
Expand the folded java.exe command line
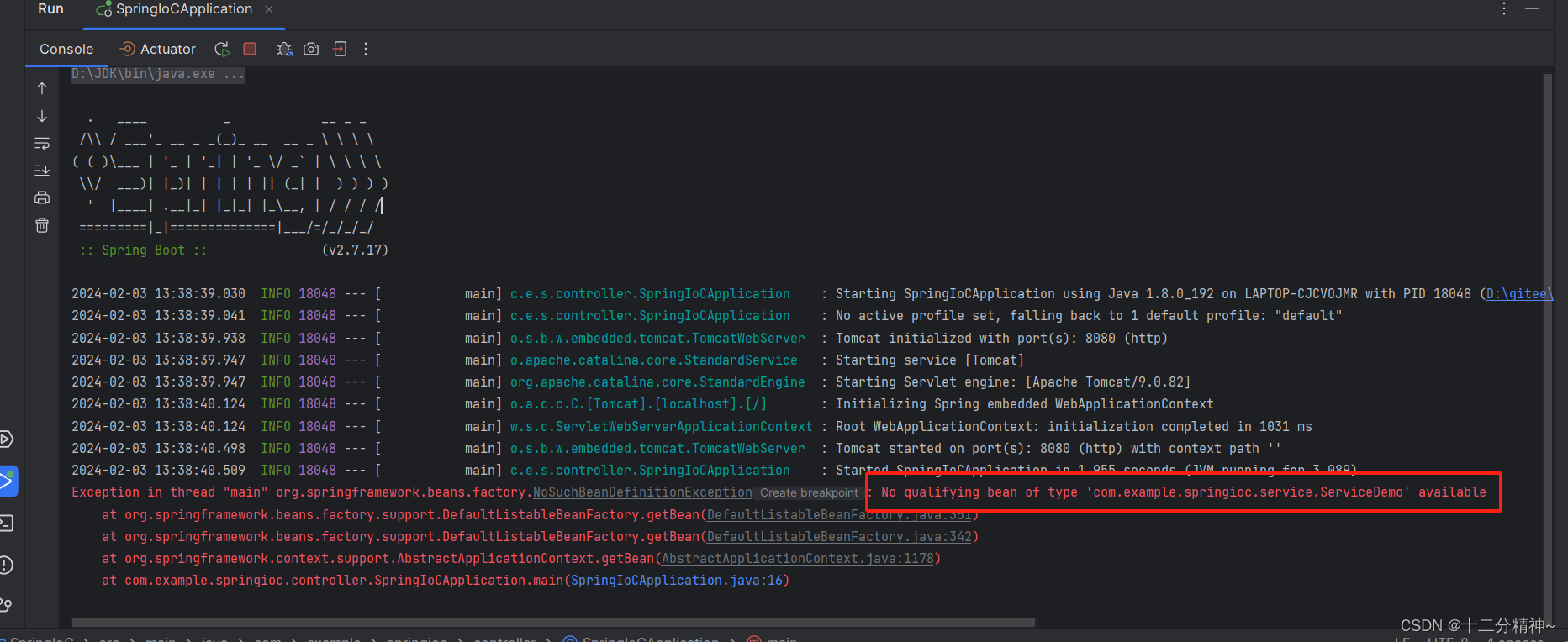(158, 74)
